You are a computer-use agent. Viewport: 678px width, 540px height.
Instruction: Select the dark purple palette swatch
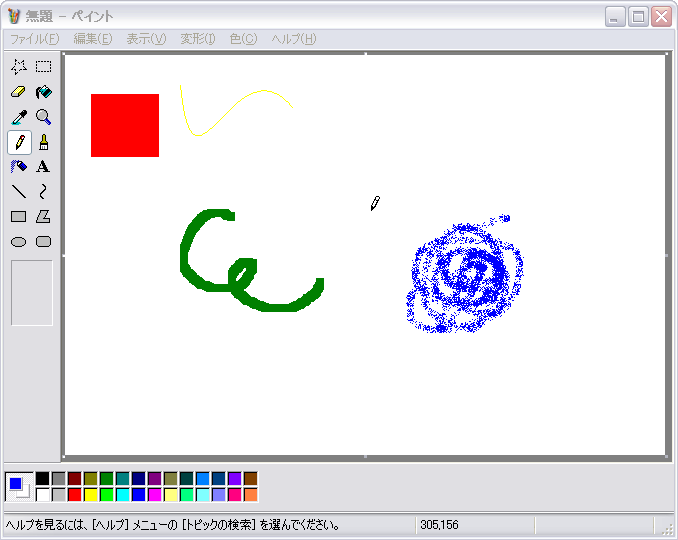154,479
